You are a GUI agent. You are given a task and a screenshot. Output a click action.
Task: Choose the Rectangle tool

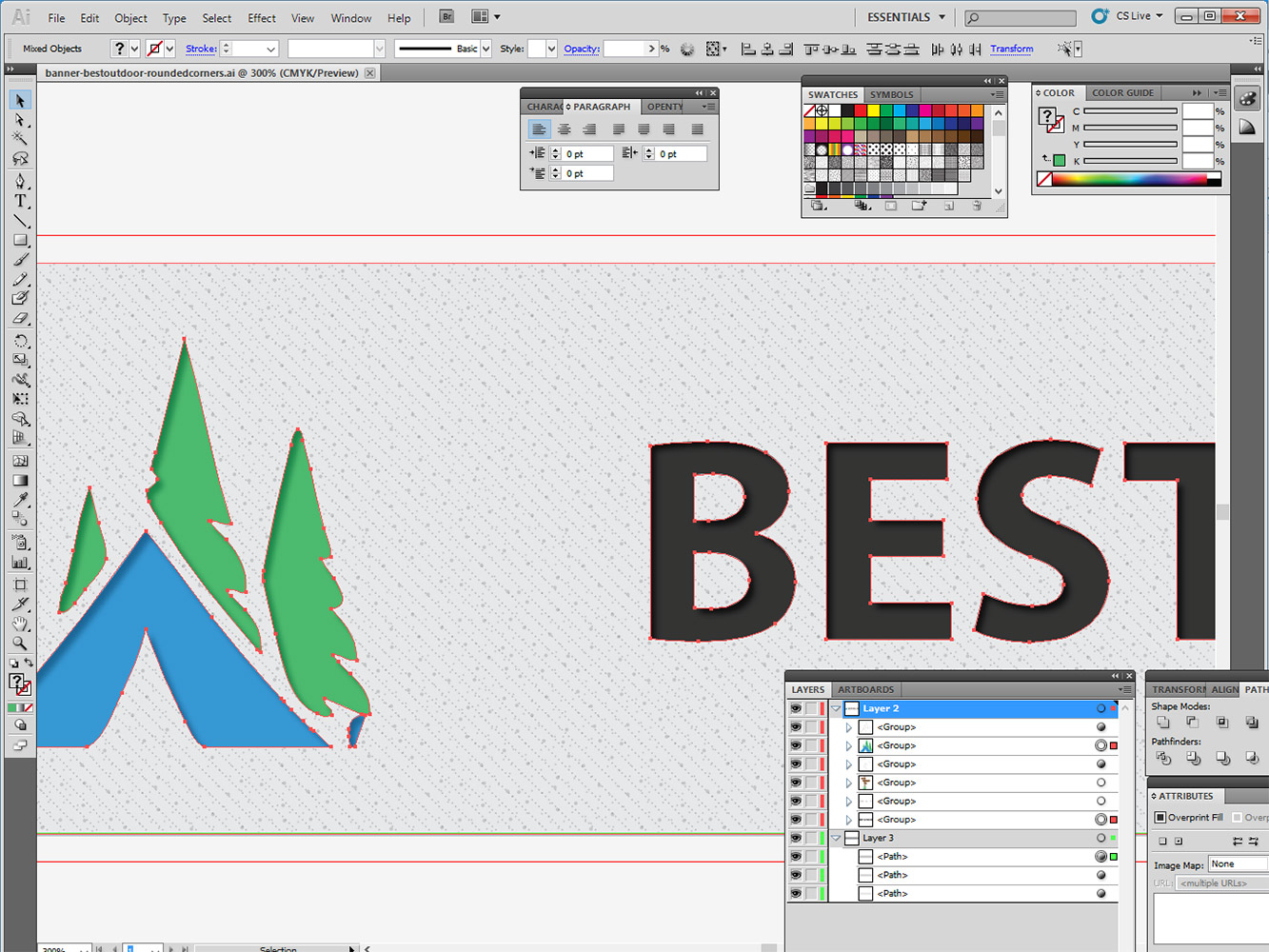(20, 240)
